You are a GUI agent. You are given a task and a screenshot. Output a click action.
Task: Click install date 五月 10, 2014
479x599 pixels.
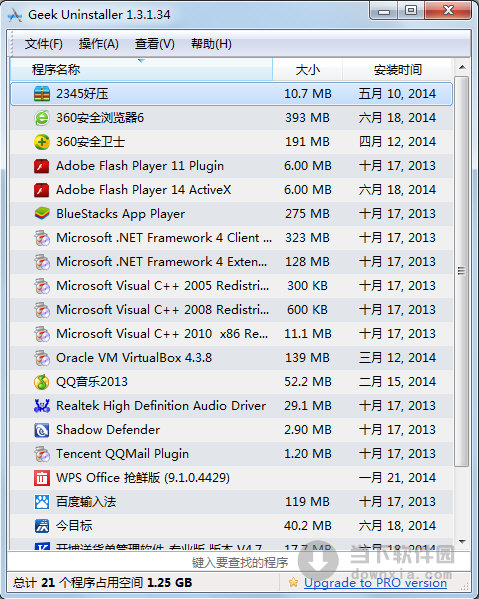pyautogui.click(x=397, y=94)
